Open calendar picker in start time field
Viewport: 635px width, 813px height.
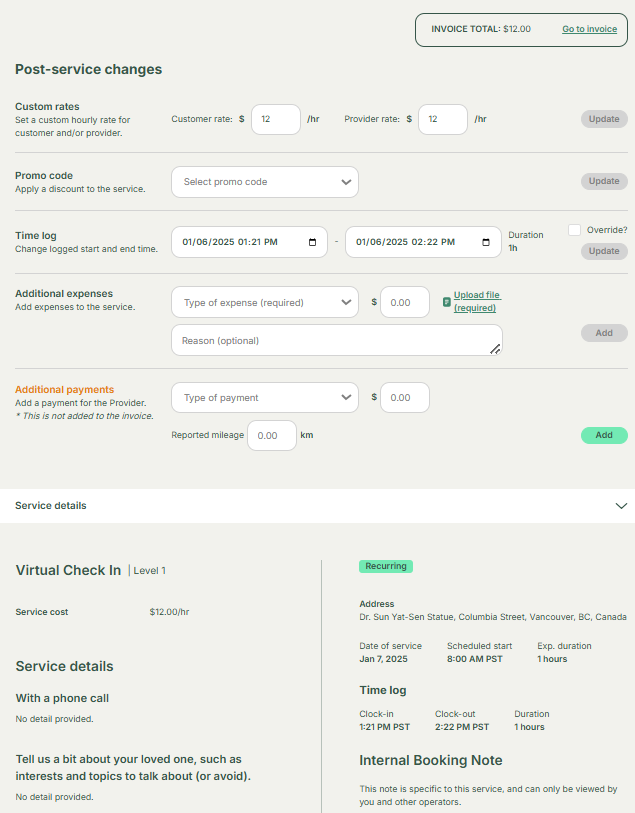313,242
